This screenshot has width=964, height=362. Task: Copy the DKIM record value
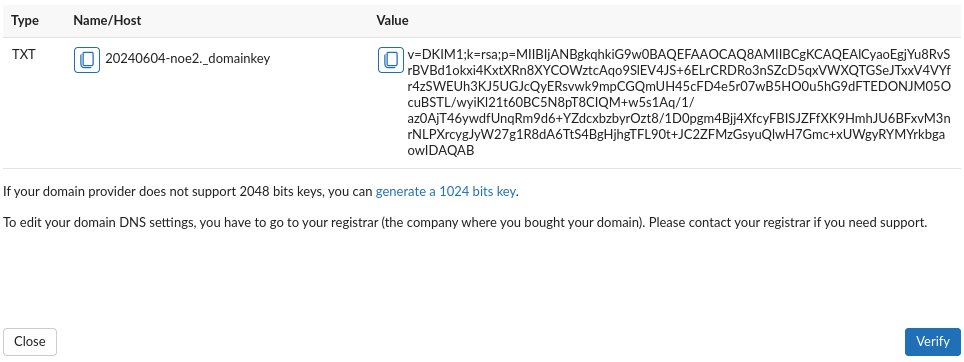391,60
